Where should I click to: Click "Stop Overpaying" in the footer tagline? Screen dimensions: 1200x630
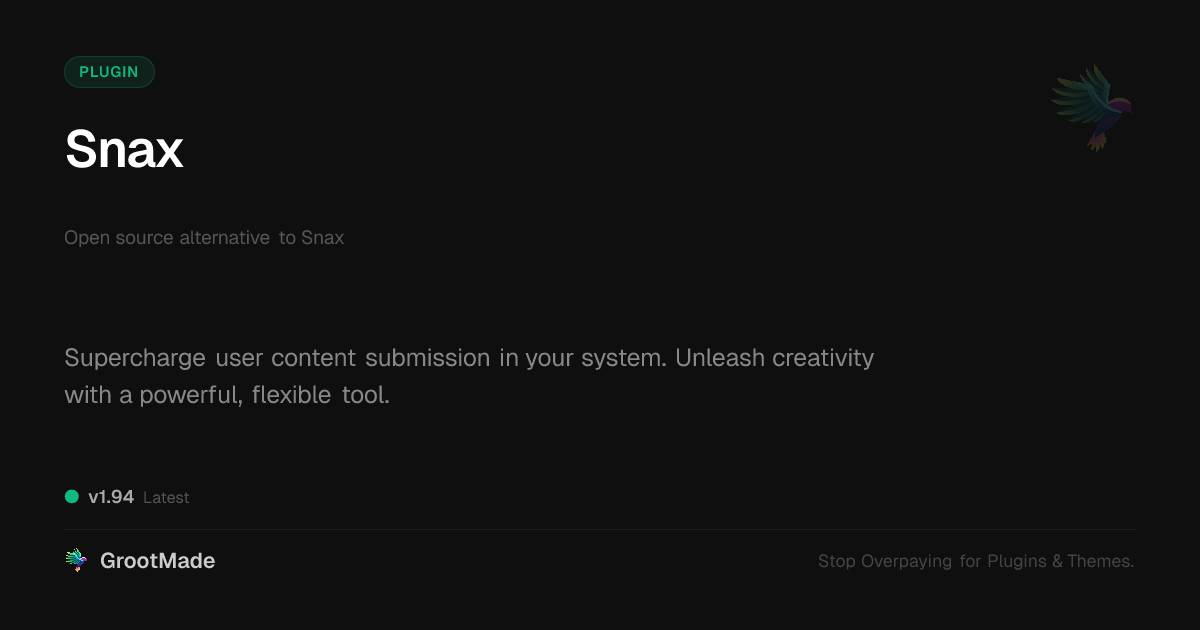(885, 561)
